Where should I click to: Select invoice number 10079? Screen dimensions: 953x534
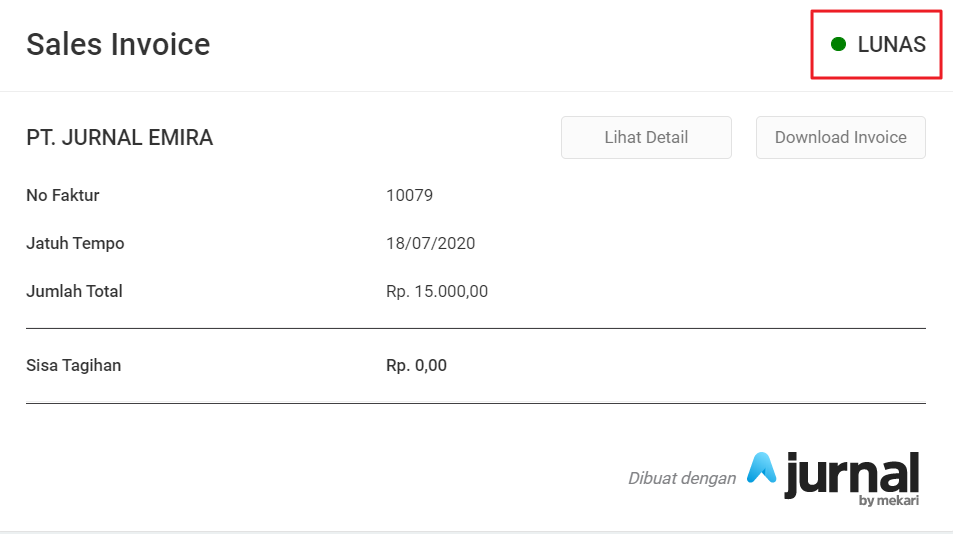409,195
